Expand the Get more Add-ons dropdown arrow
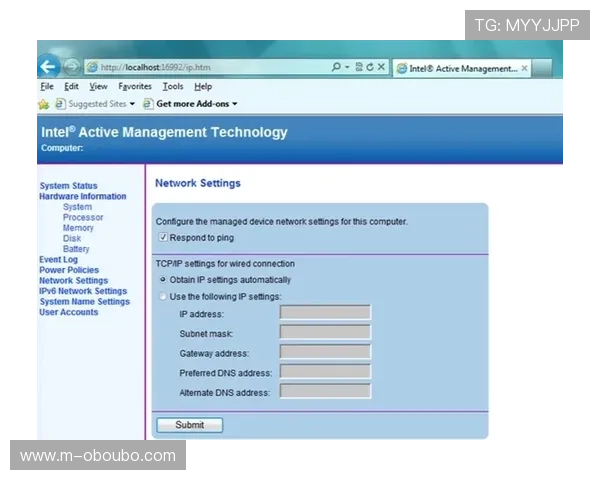 (235, 104)
